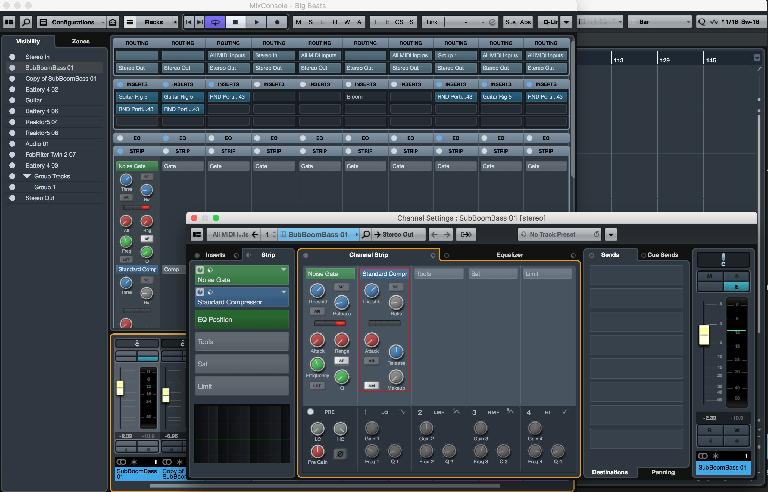Toggle Standard Compressor power button
Viewport: 768px width, 492px height.
tap(200, 292)
